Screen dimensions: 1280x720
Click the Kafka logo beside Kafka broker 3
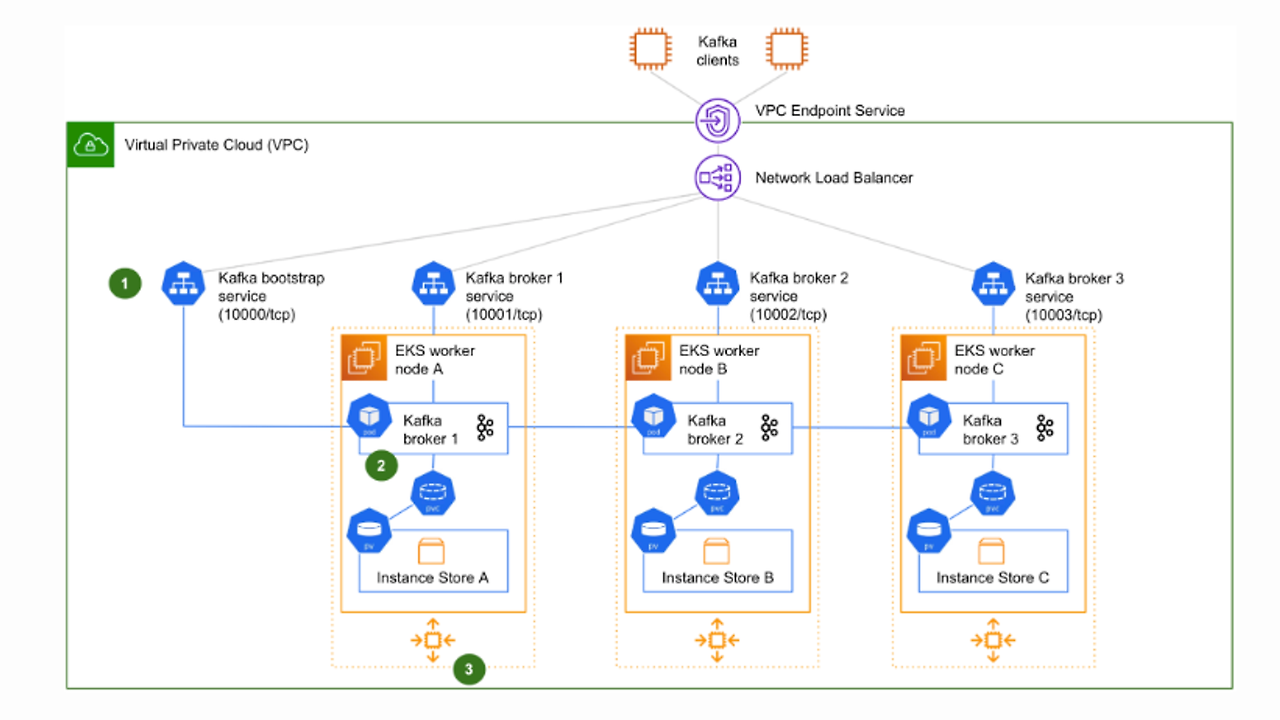click(x=1045, y=428)
